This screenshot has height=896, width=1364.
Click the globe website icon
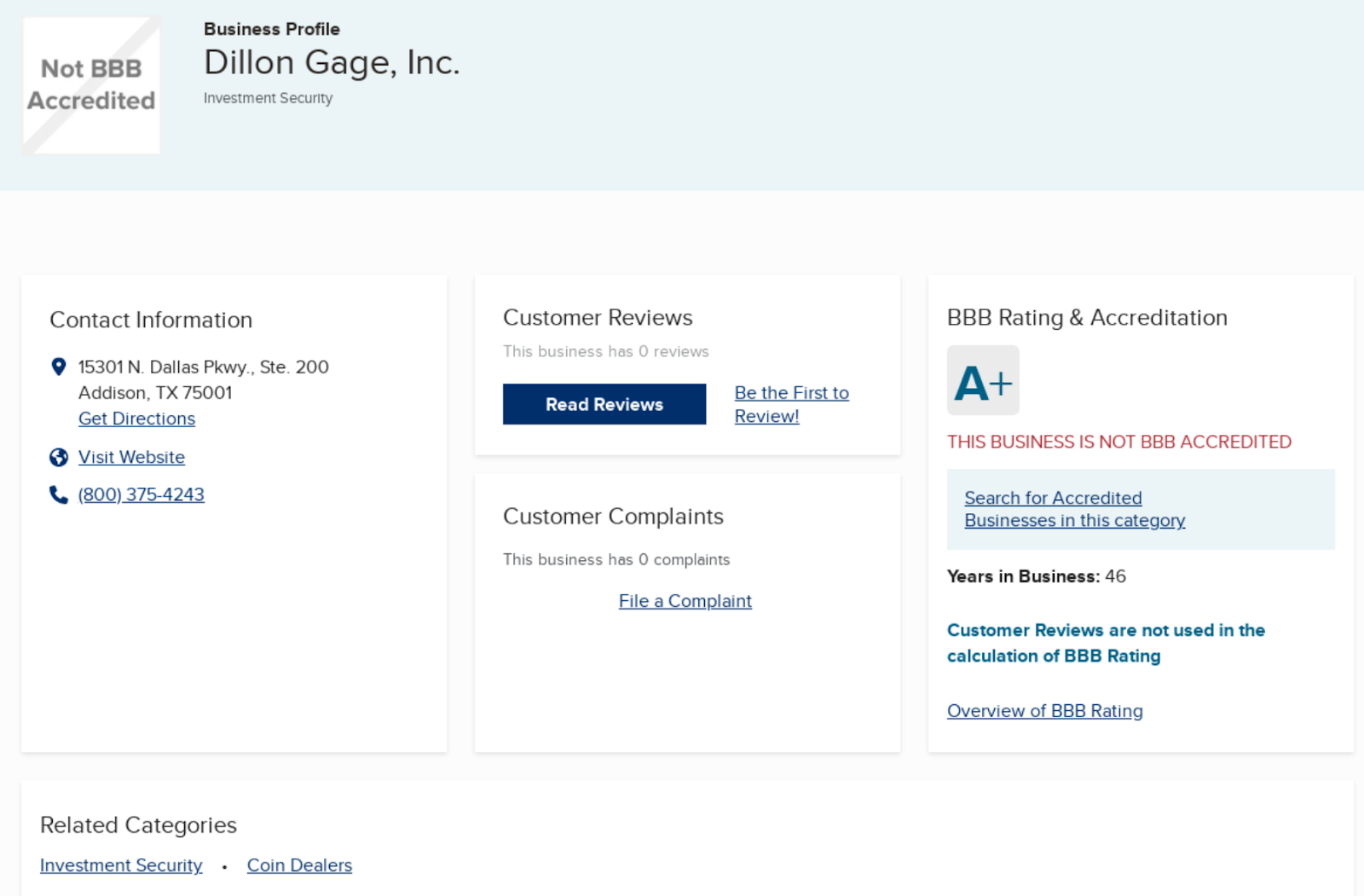[x=59, y=458]
